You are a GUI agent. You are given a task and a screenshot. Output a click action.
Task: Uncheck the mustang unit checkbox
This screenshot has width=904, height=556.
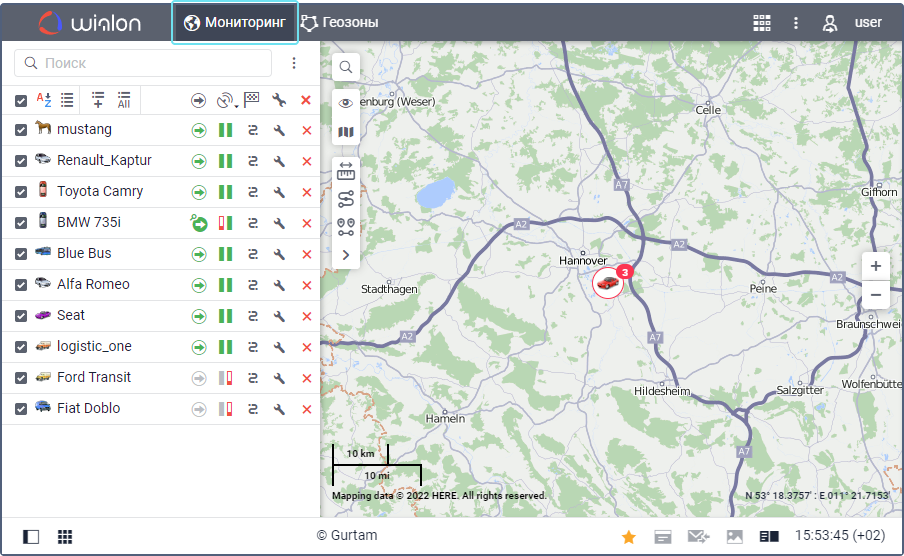pyautogui.click(x=21, y=130)
